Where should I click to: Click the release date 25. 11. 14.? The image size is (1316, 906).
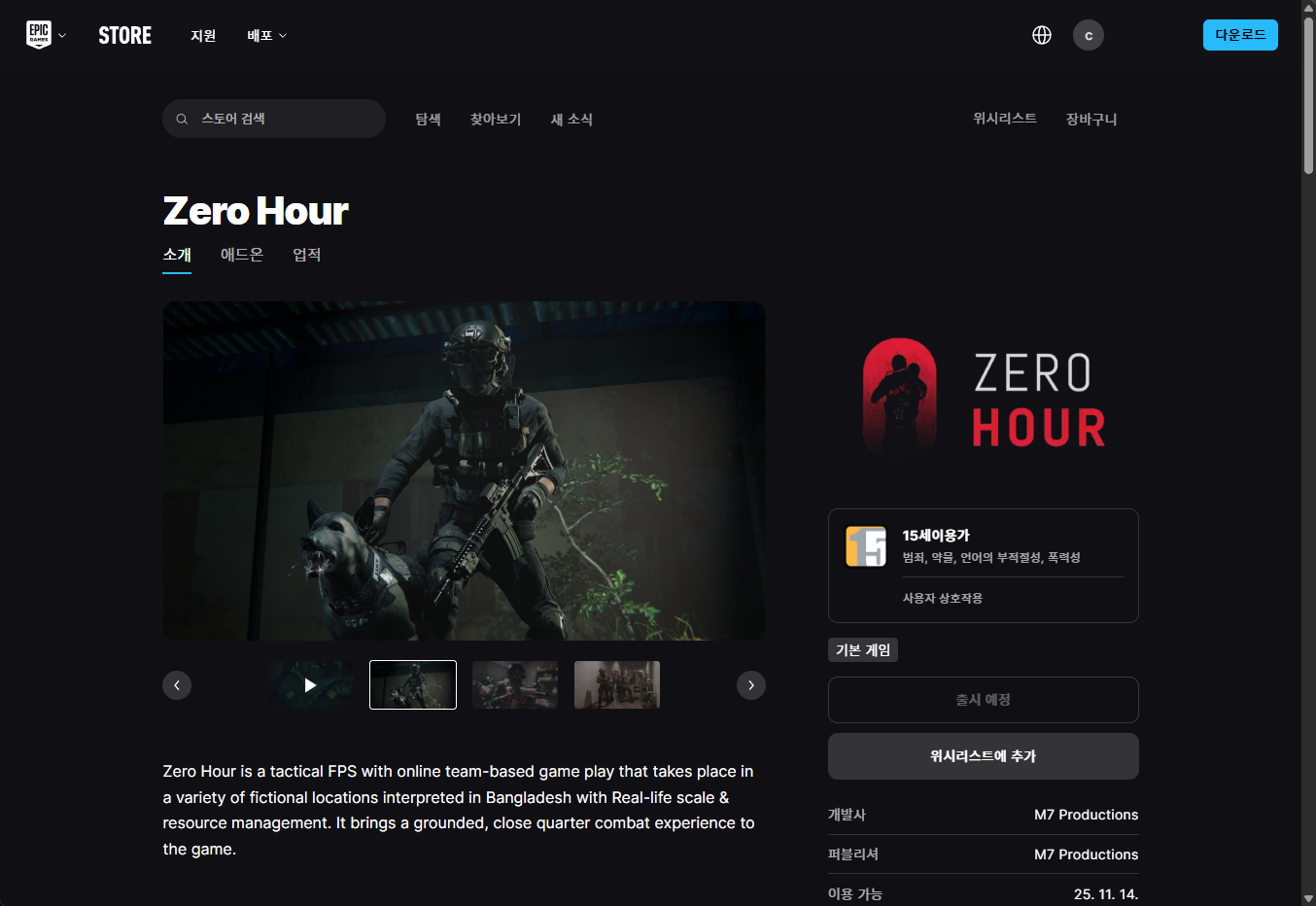point(1106,894)
